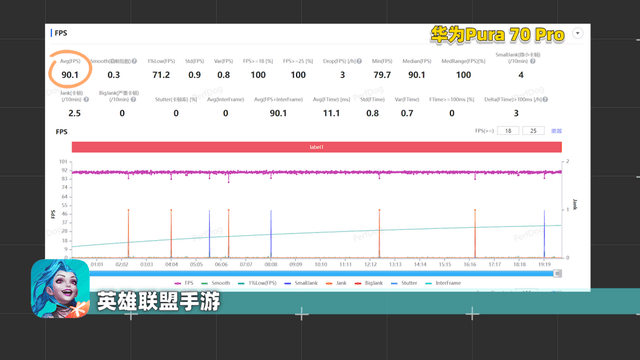Toggle the SmallJank legend entry
The image size is (640, 360).
[301, 283]
